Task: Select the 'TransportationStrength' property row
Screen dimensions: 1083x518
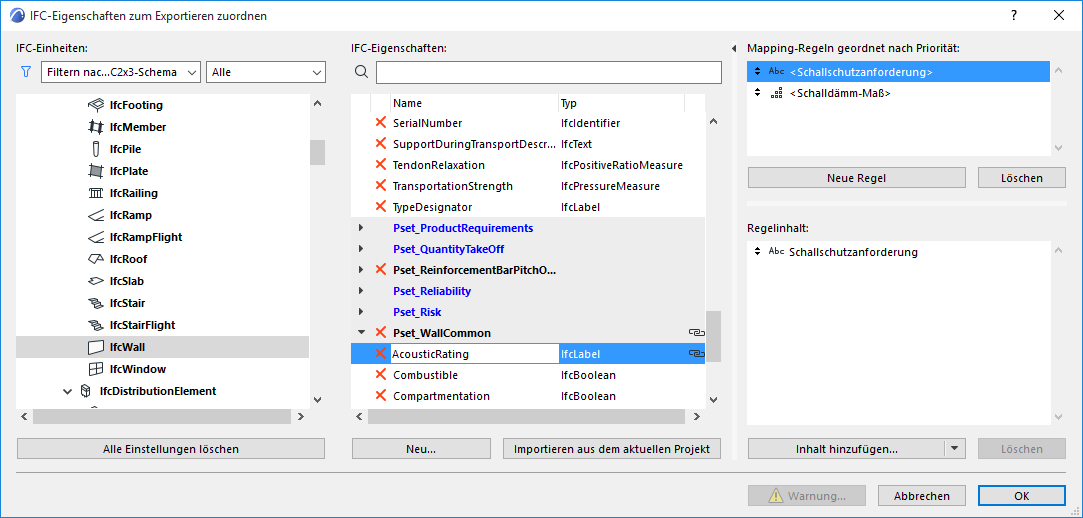Action: click(528, 186)
